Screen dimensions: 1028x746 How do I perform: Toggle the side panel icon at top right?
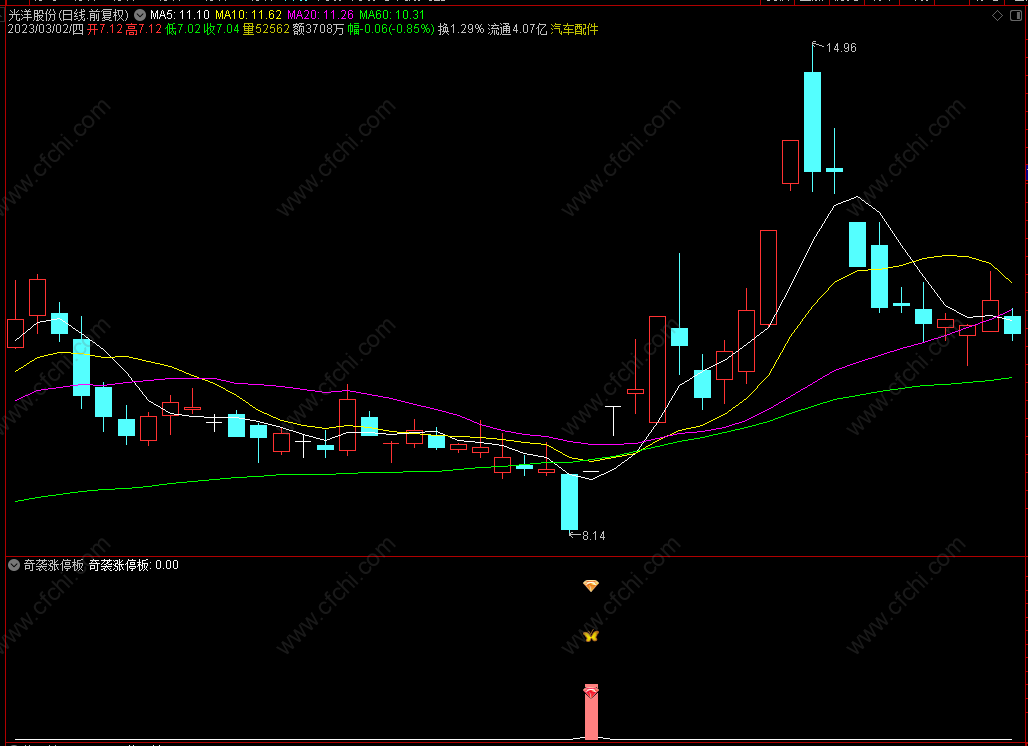(x=1018, y=16)
